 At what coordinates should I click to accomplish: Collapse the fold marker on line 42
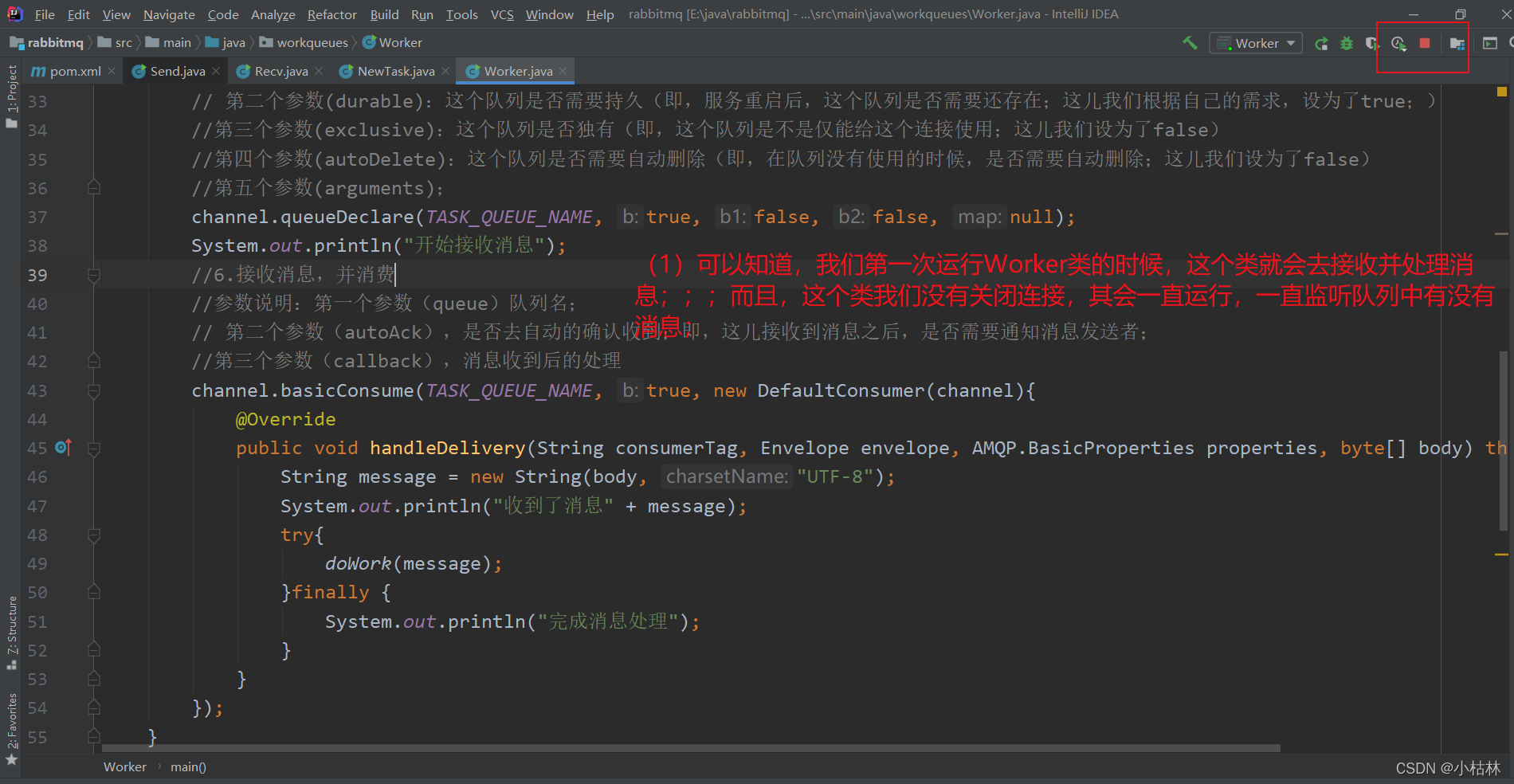tap(94, 361)
